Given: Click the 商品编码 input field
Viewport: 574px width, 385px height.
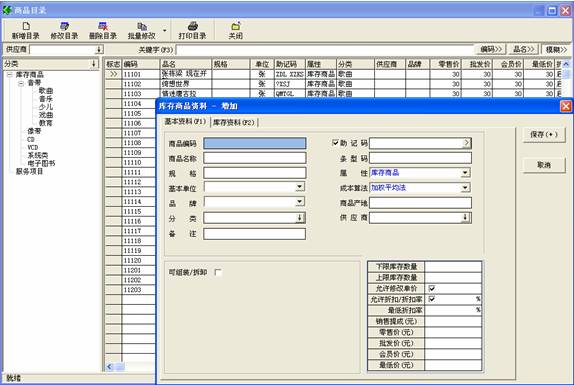Looking at the screenshot, I should pyautogui.click(x=255, y=143).
